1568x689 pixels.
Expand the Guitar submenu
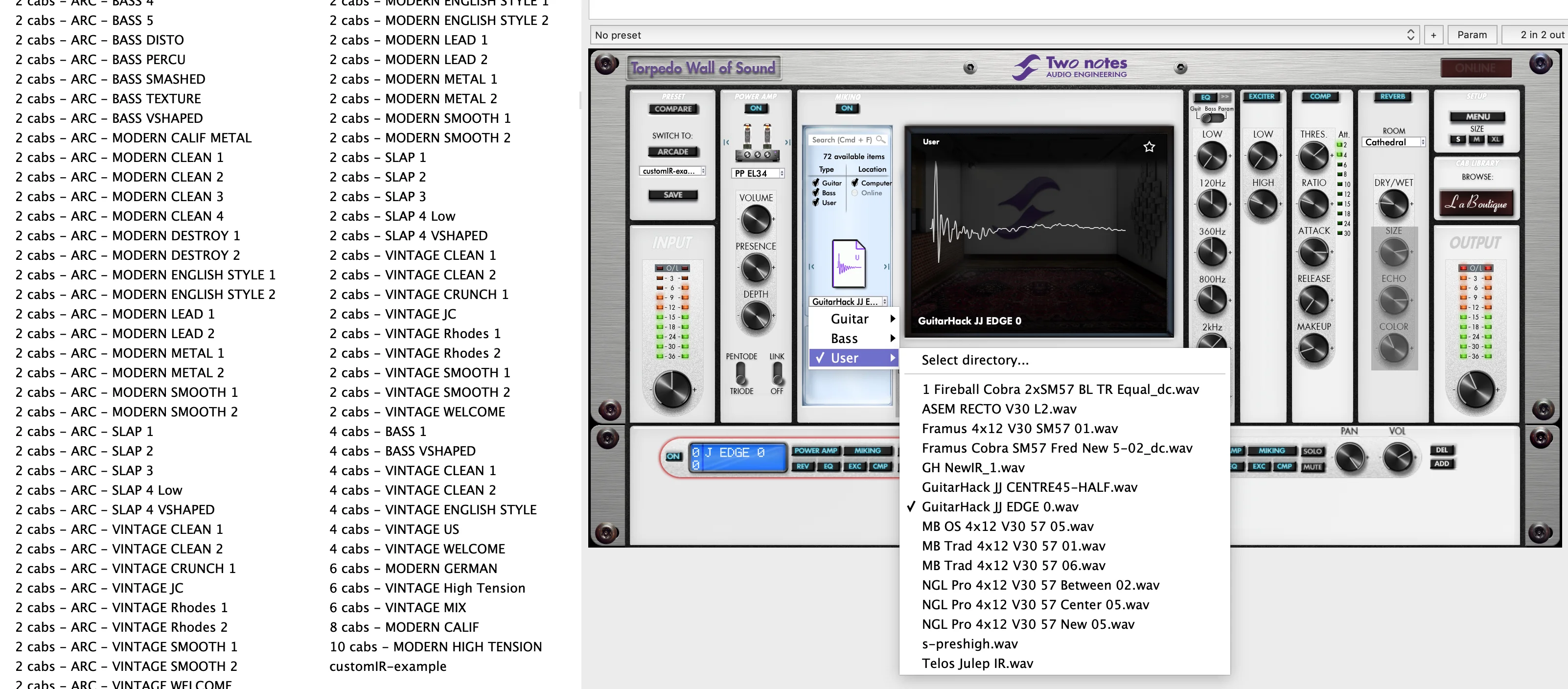(x=853, y=319)
